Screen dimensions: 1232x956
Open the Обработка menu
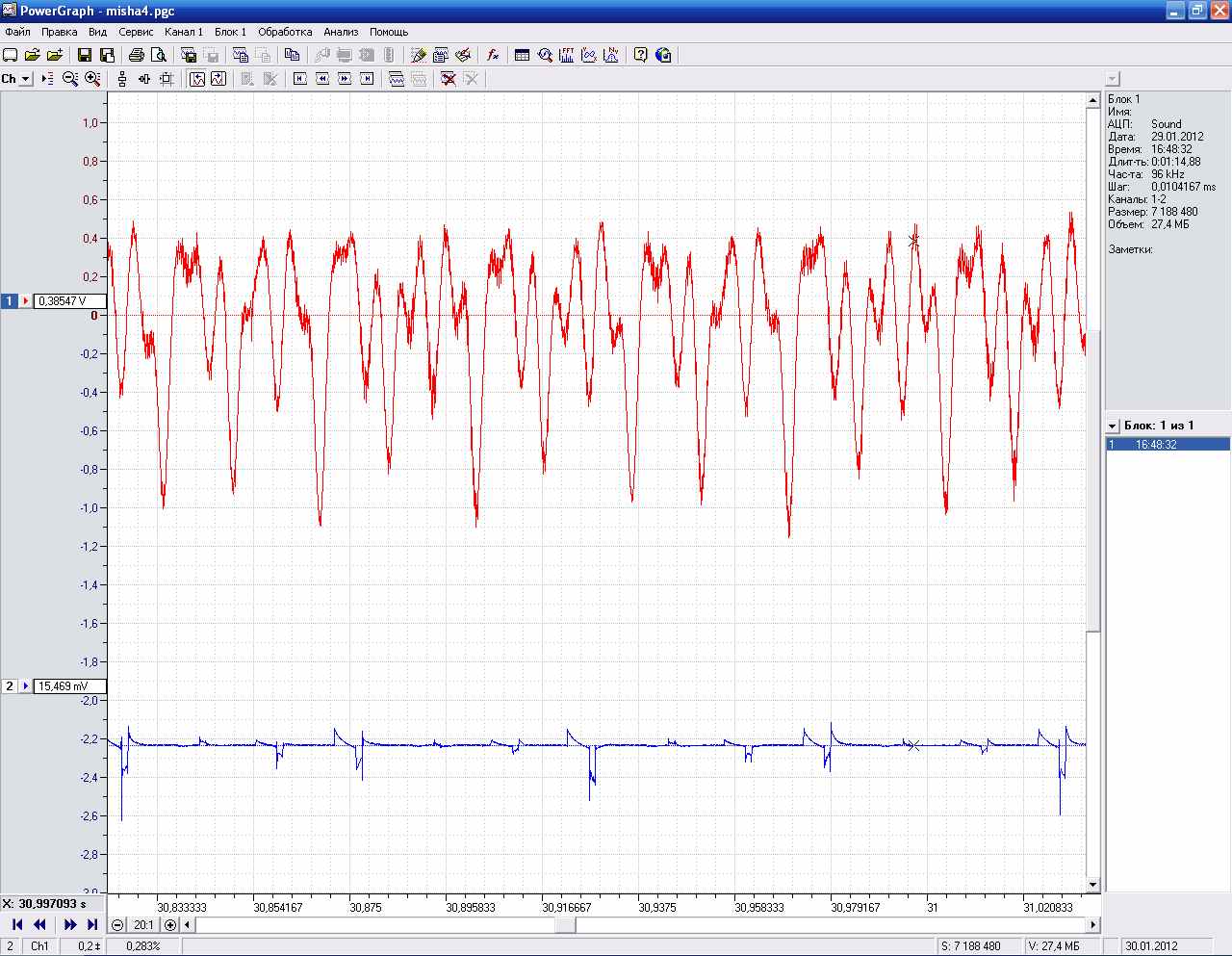coord(285,32)
